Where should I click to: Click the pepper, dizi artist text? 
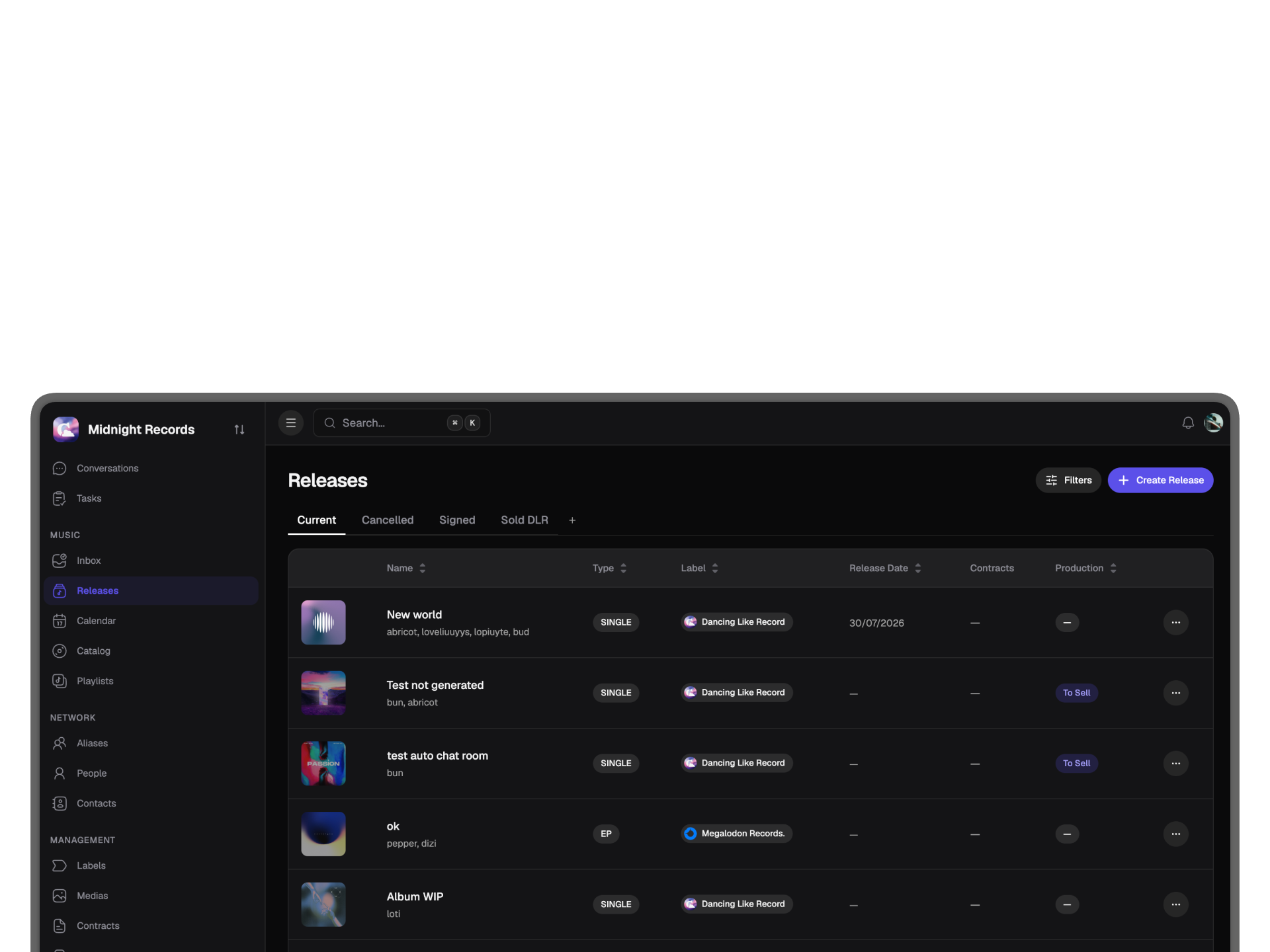click(411, 844)
